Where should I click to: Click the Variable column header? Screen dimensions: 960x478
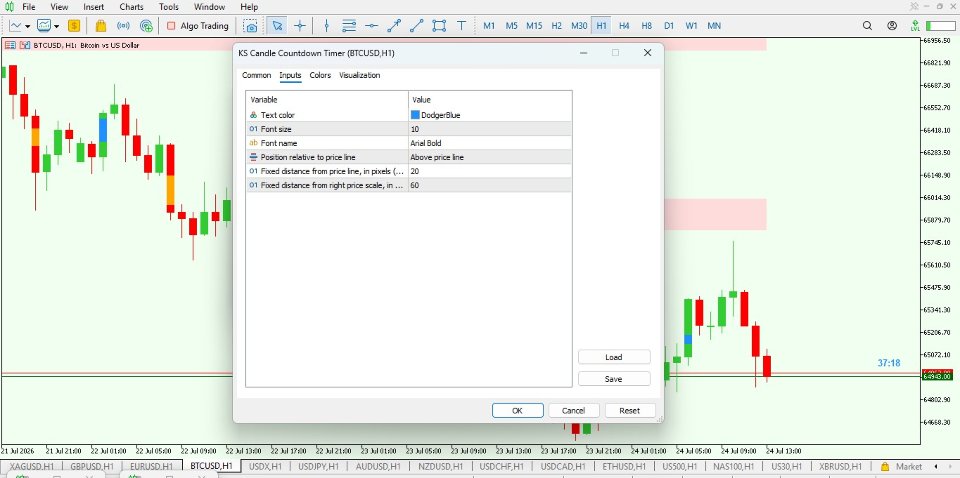coord(328,99)
